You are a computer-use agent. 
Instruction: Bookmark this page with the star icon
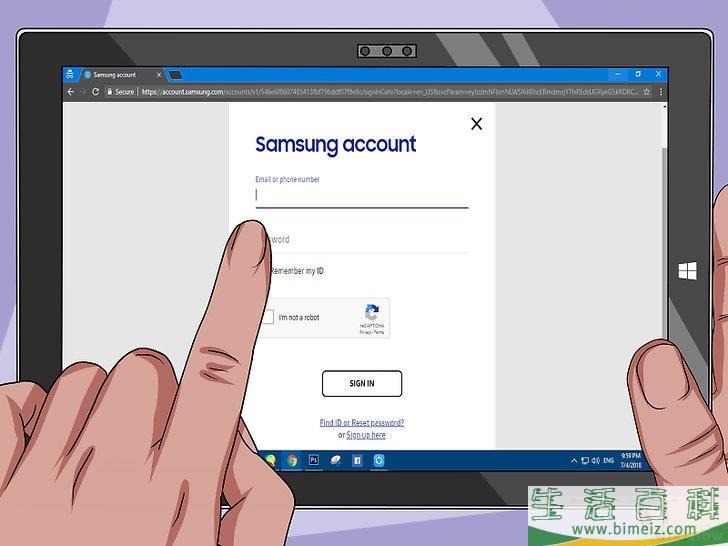pyautogui.click(x=646, y=92)
